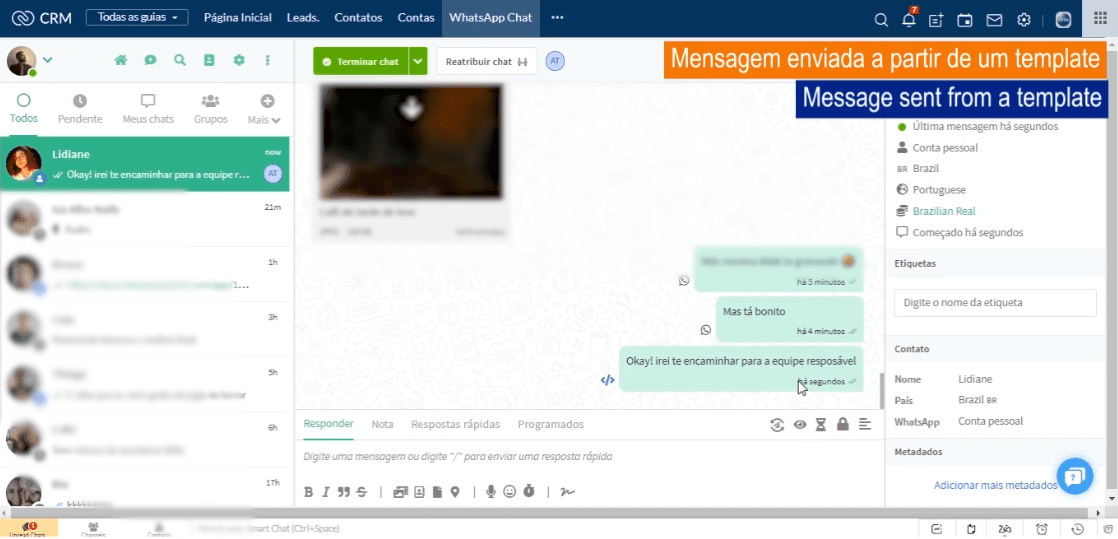This screenshot has width=1118, height=539.
Task: Open the calendar icon in top bar
Action: pos(965,20)
